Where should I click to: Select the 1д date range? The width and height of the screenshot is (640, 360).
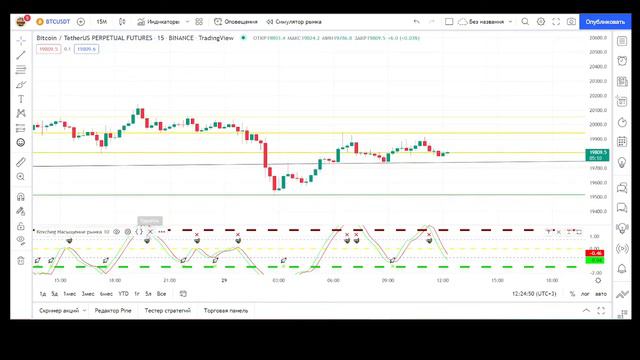(x=43, y=294)
